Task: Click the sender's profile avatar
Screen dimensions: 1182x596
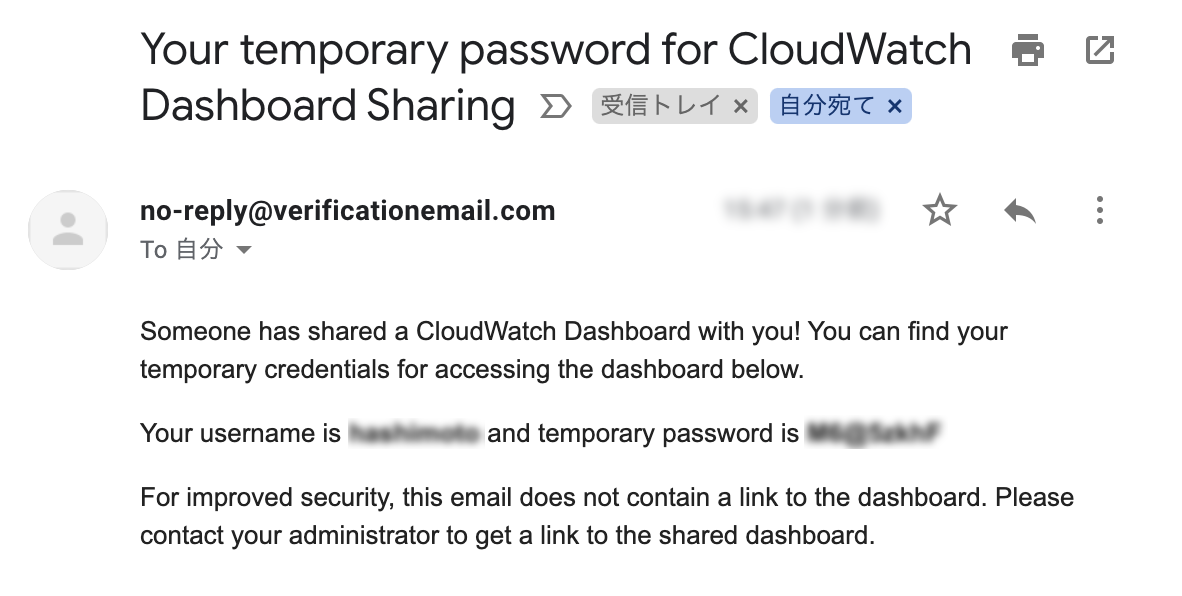Action: [x=68, y=230]
